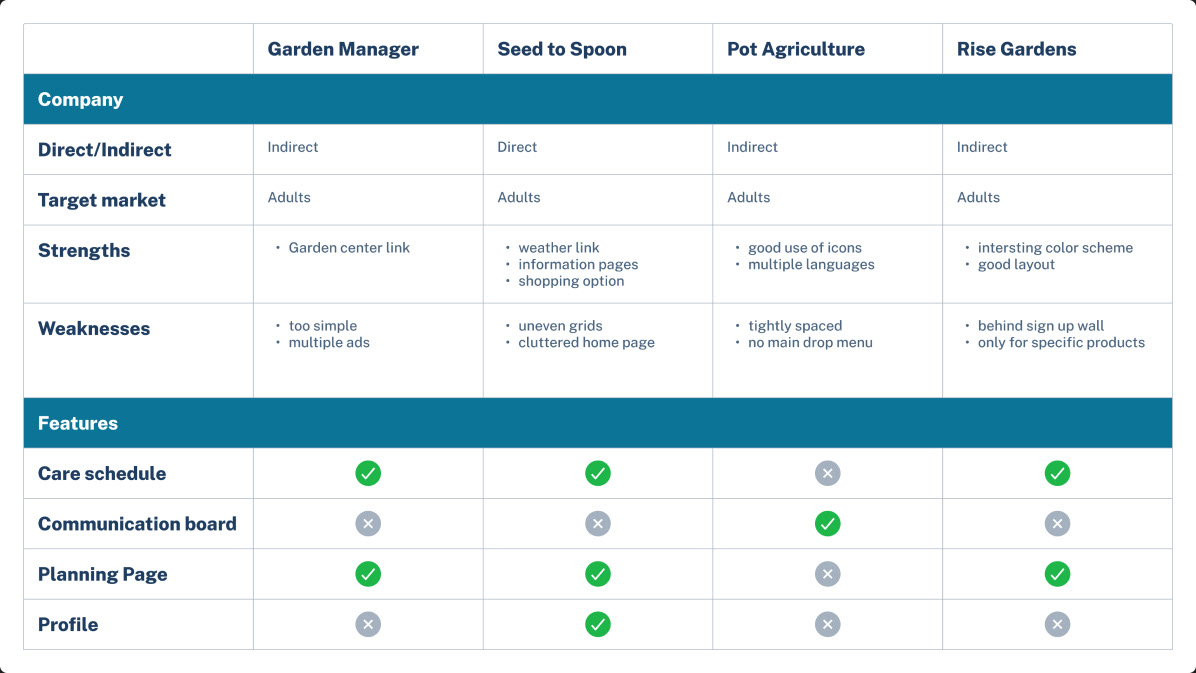Click 'behind sign up wall' weakness text
Image resolution: width=1196 pixels, height=673 pixels.
[x=1040, y=326]
